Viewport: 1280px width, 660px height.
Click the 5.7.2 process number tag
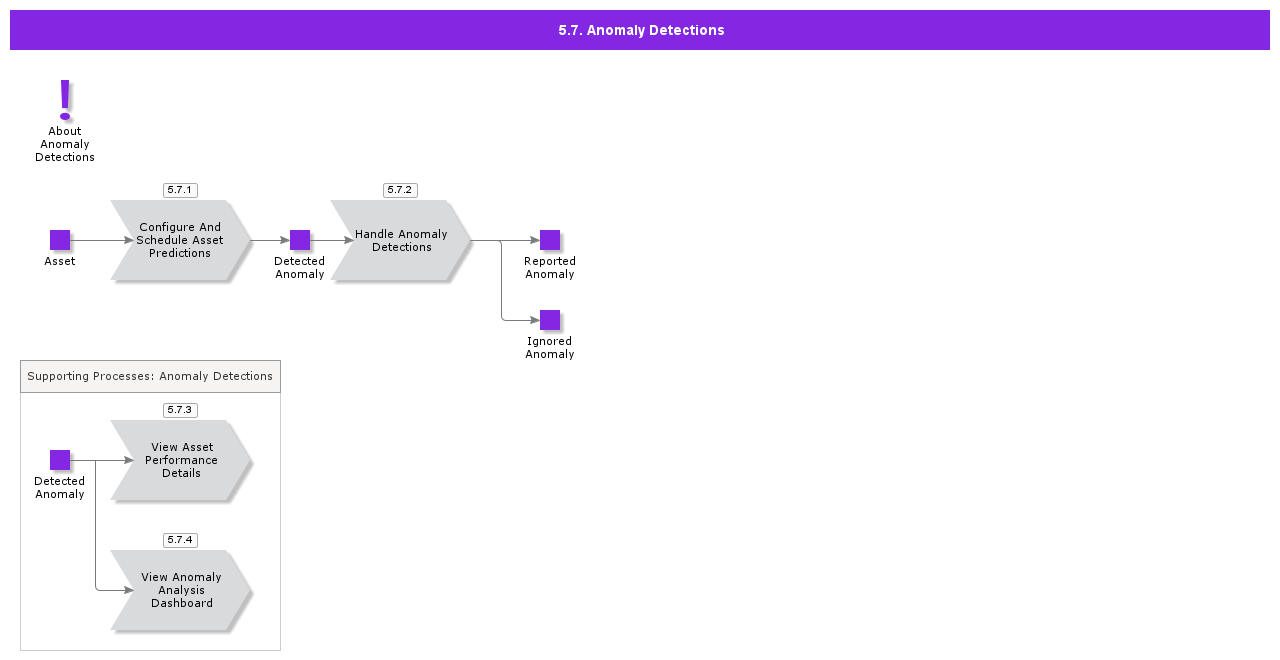tap(400, 190)
